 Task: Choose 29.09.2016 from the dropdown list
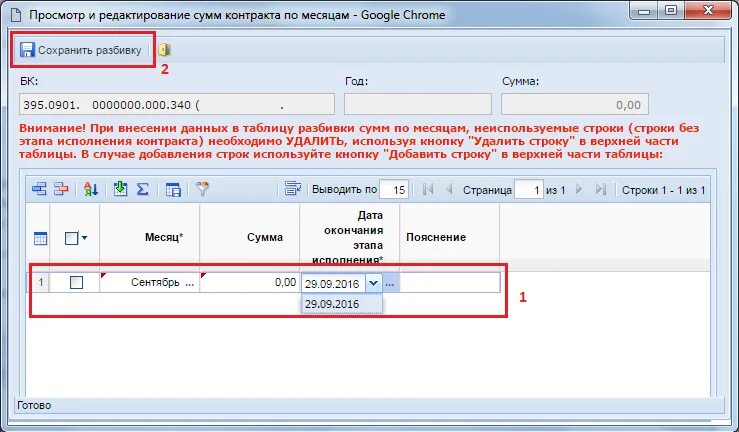[x=342, y=304]
